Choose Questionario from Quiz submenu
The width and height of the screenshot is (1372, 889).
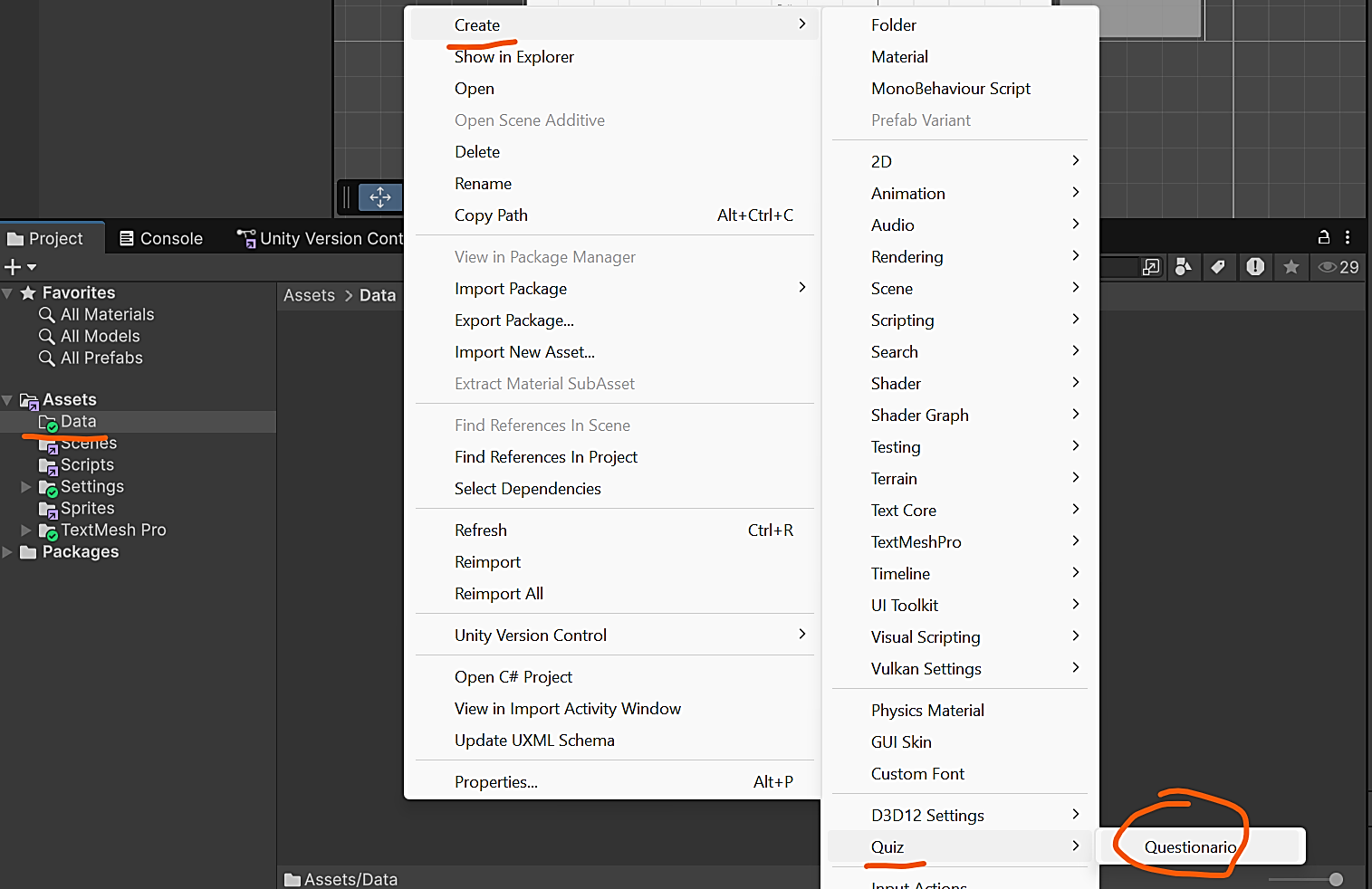tap(1190, 847)
